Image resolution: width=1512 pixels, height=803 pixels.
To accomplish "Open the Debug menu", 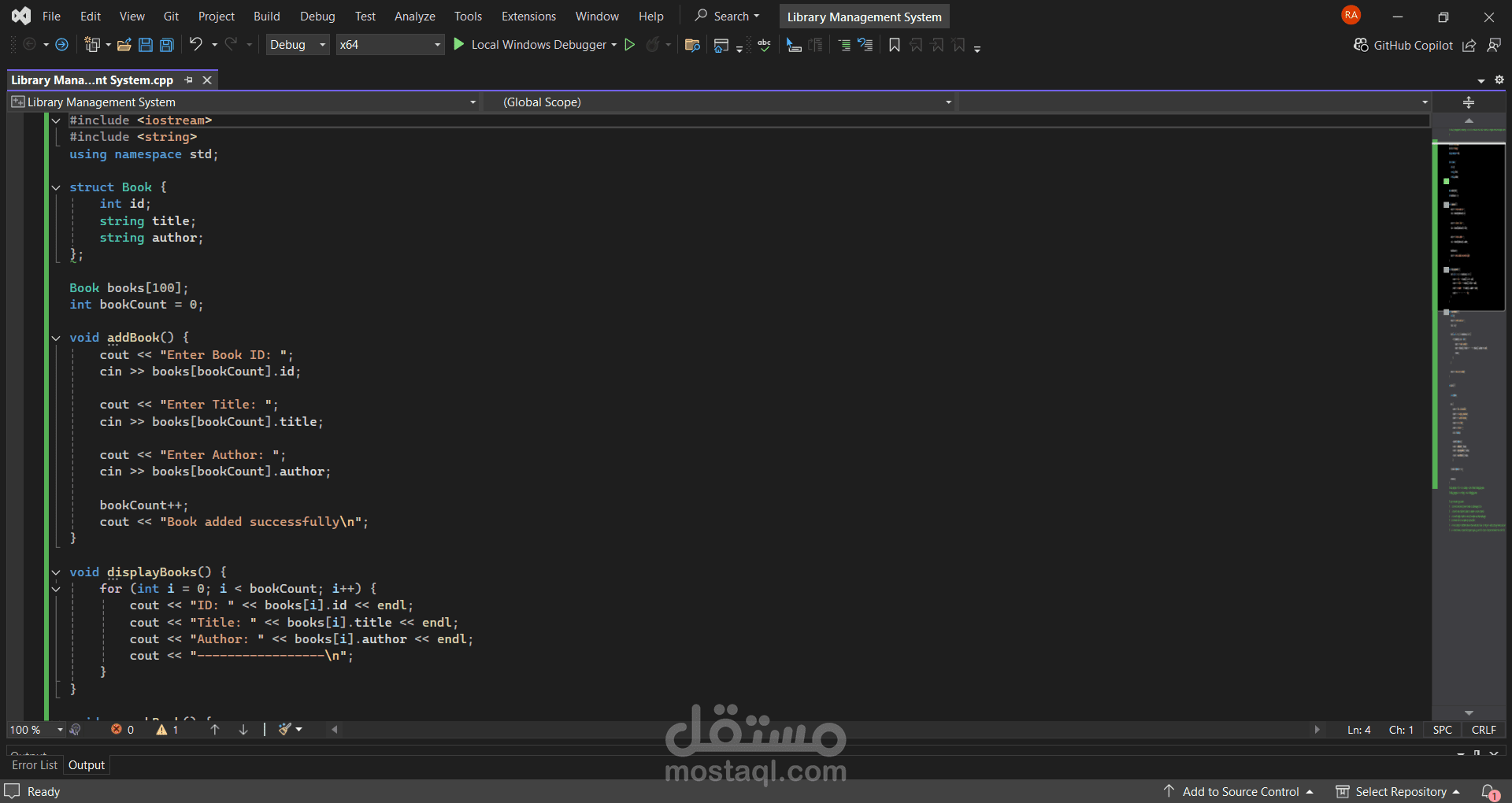I will [x=317, y=16].
